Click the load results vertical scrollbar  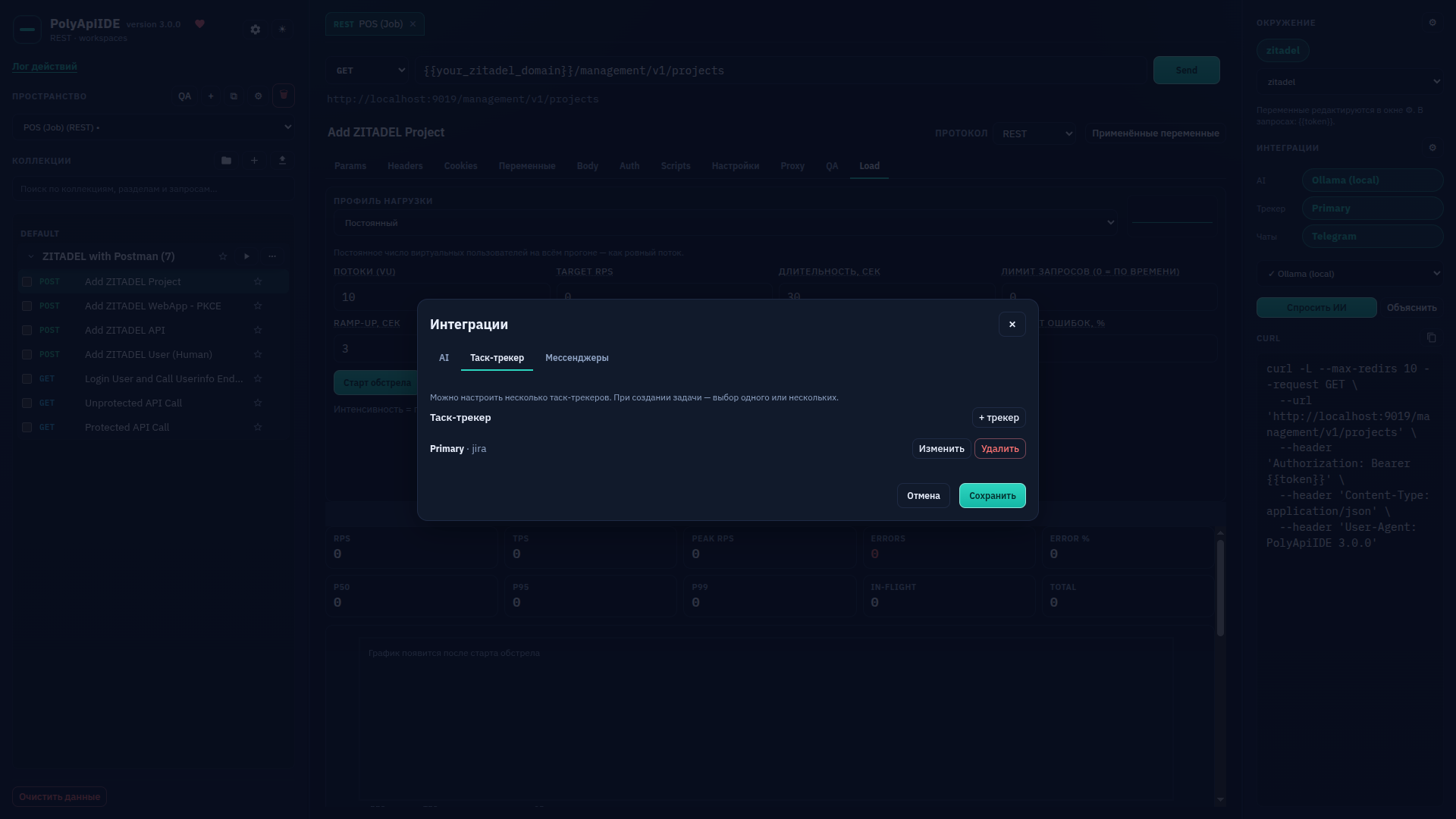[x=1220, y=588]
